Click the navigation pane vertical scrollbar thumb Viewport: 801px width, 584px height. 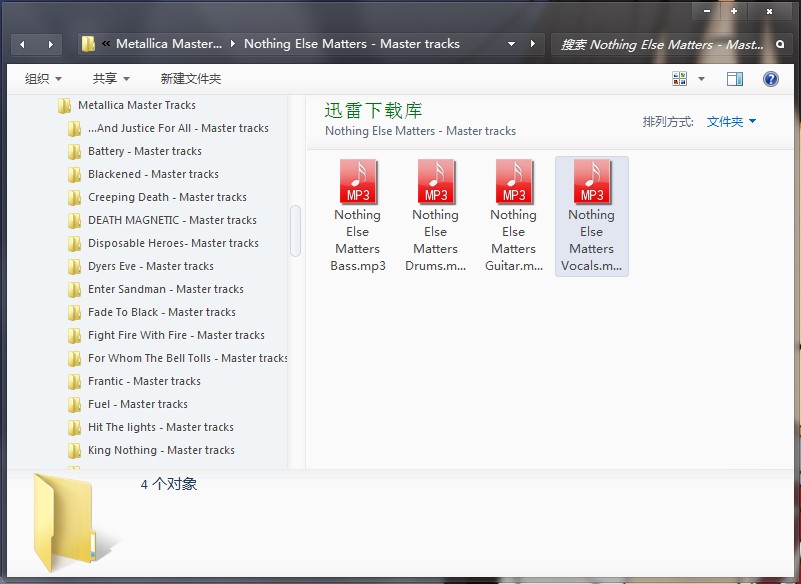[295, 230]
